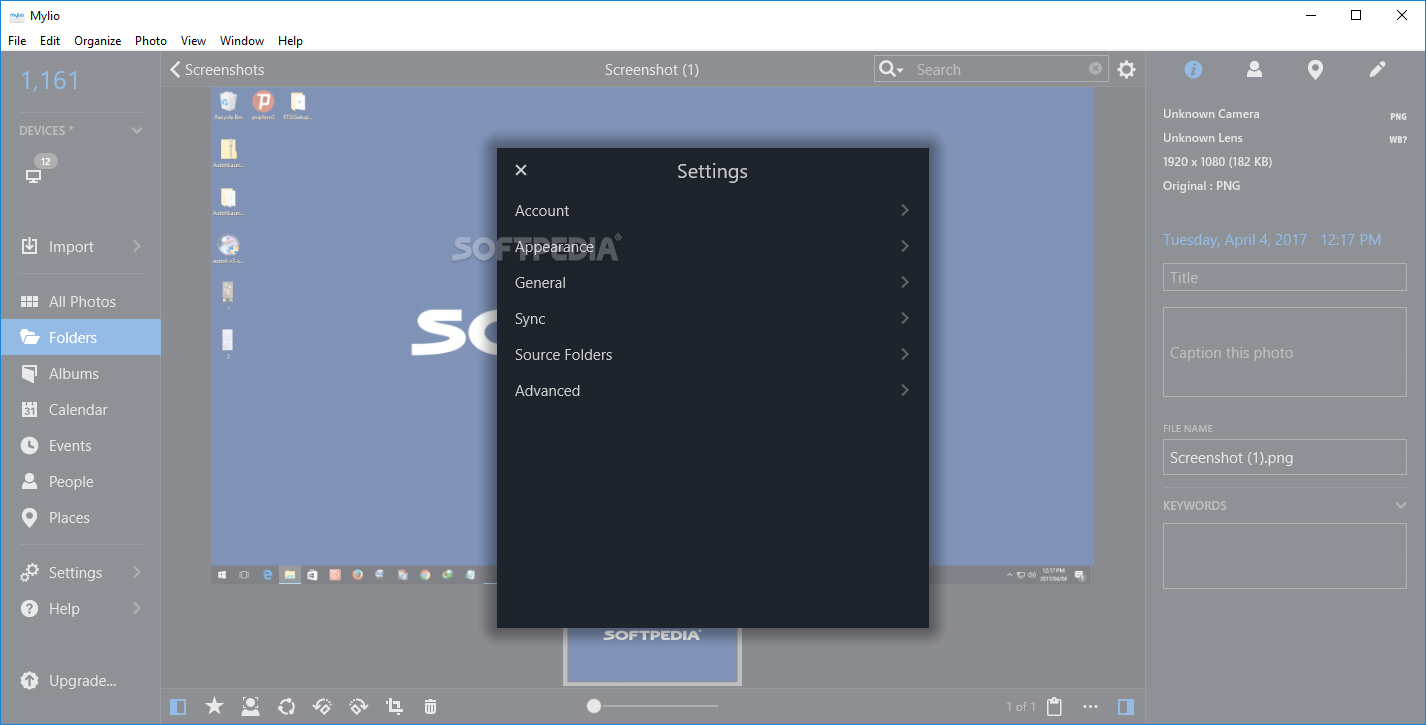This screenshot has width=1426, height=725.
Task: Select the filmstrip thumbnail below the photo
Action: point(652,655)
